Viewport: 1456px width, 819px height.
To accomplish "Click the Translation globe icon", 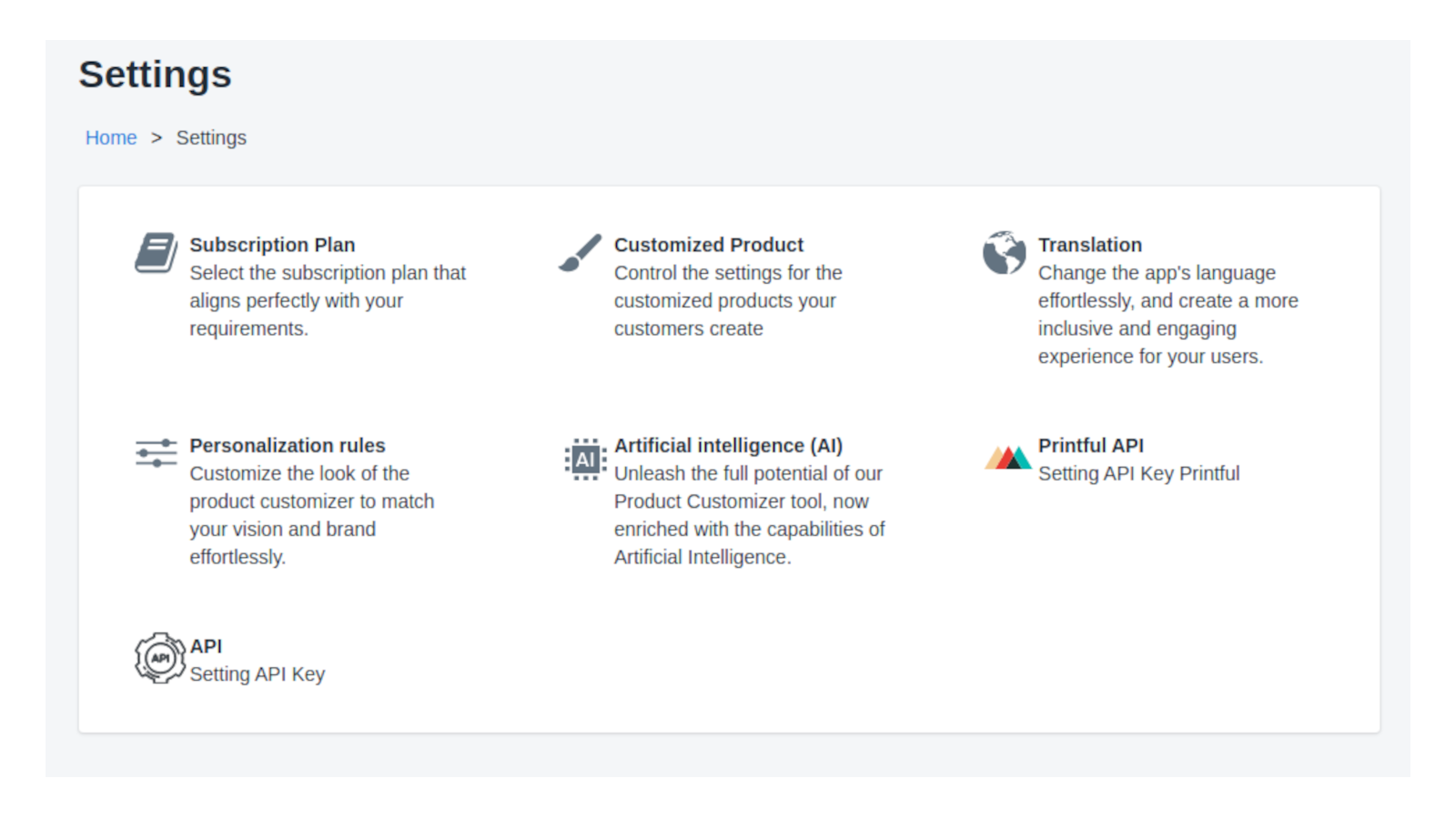I will coord(1004,252).
